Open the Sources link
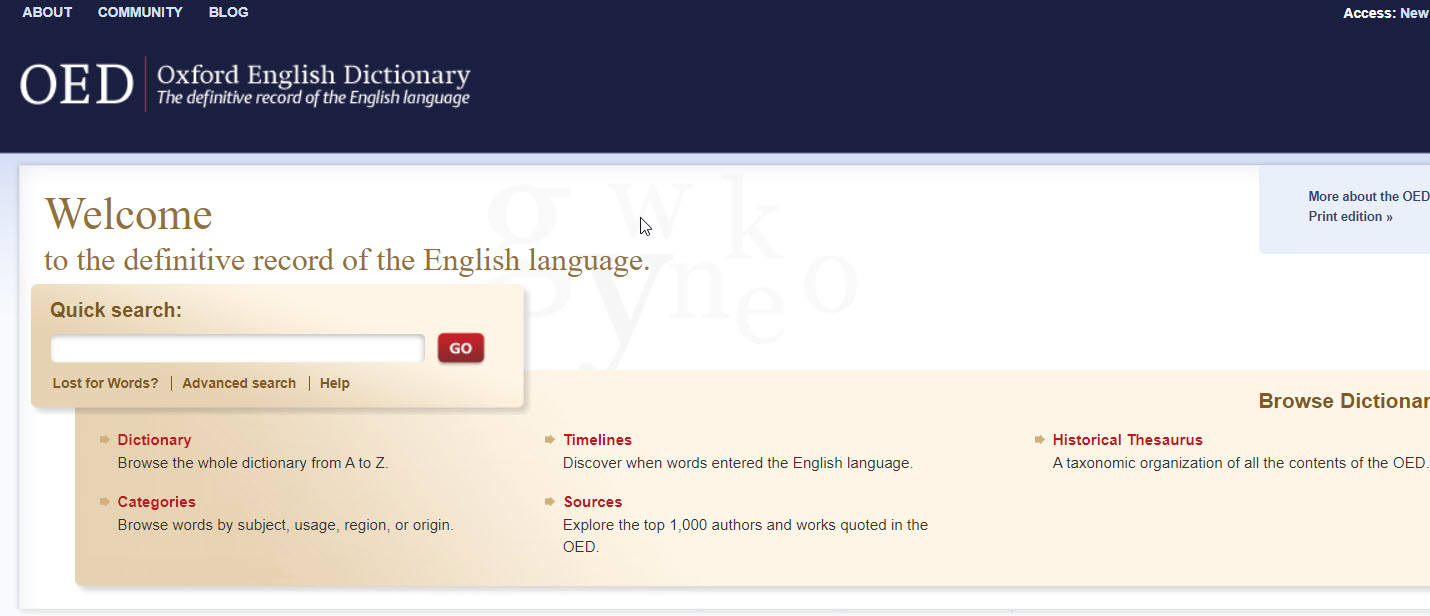 [593, 502]
